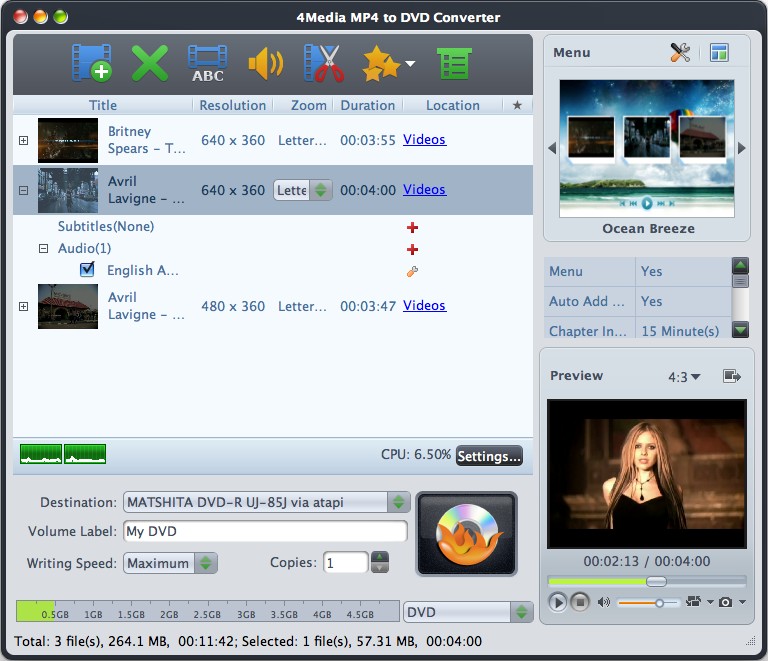Click the Subtitles(None) item

(106, 226)
